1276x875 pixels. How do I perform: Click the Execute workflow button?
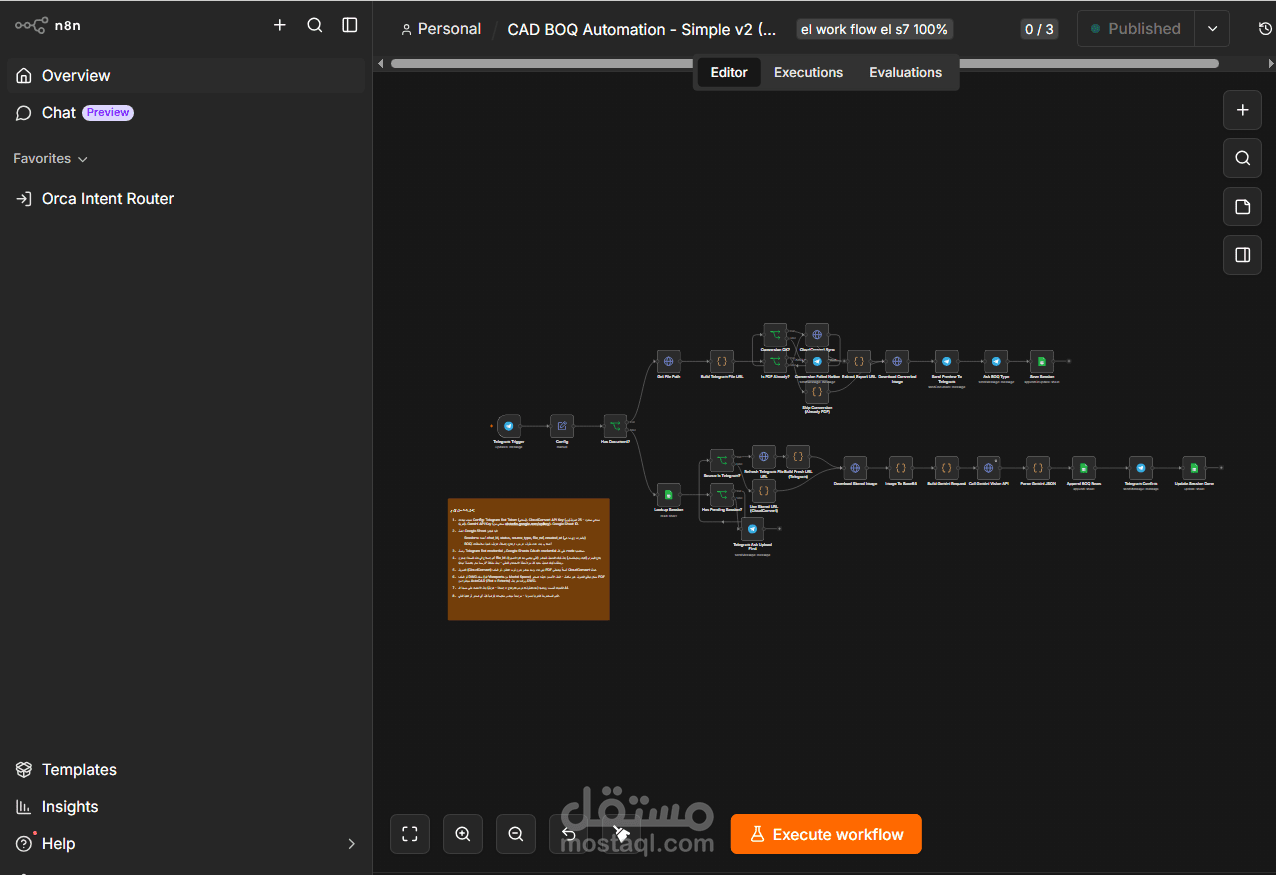pos(826,834)
